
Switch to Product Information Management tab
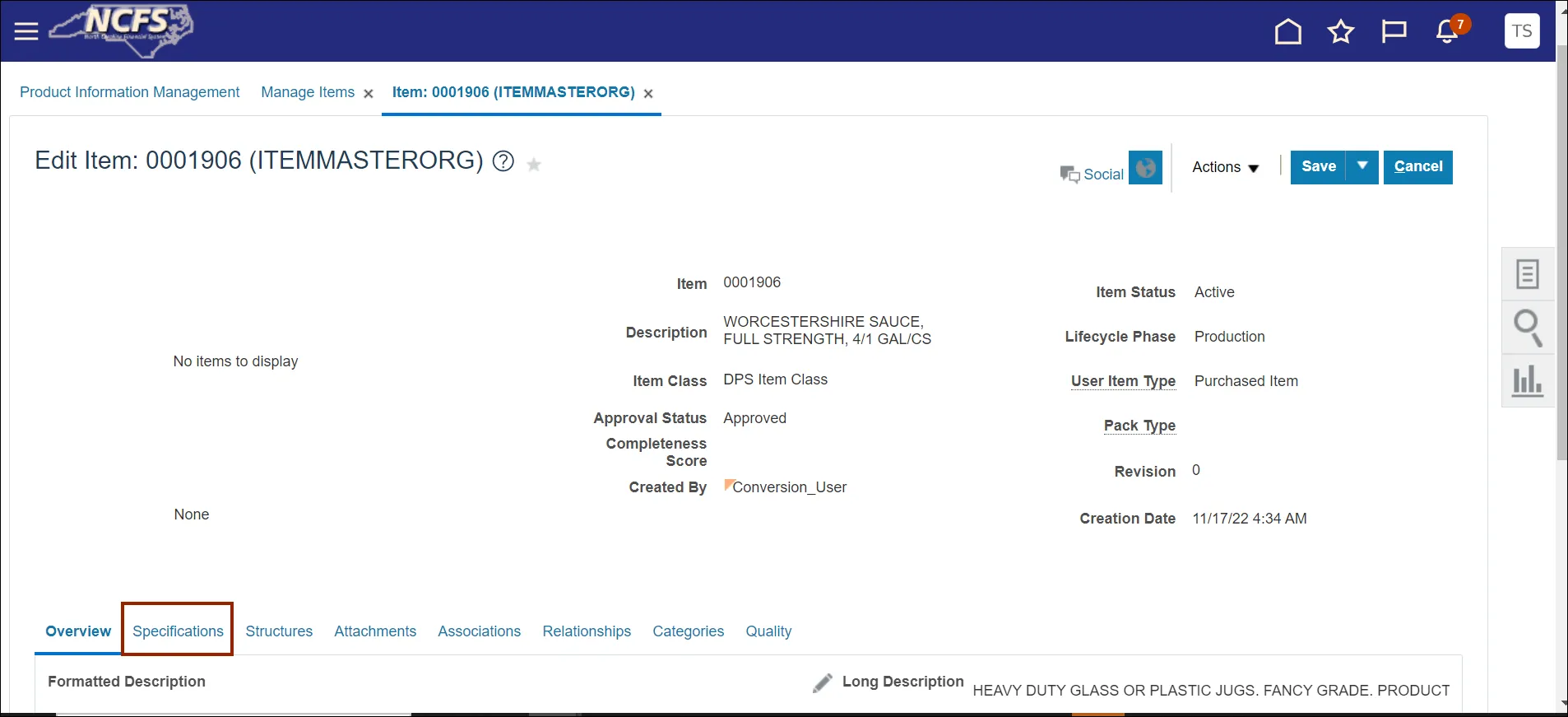tap(130, 92)
